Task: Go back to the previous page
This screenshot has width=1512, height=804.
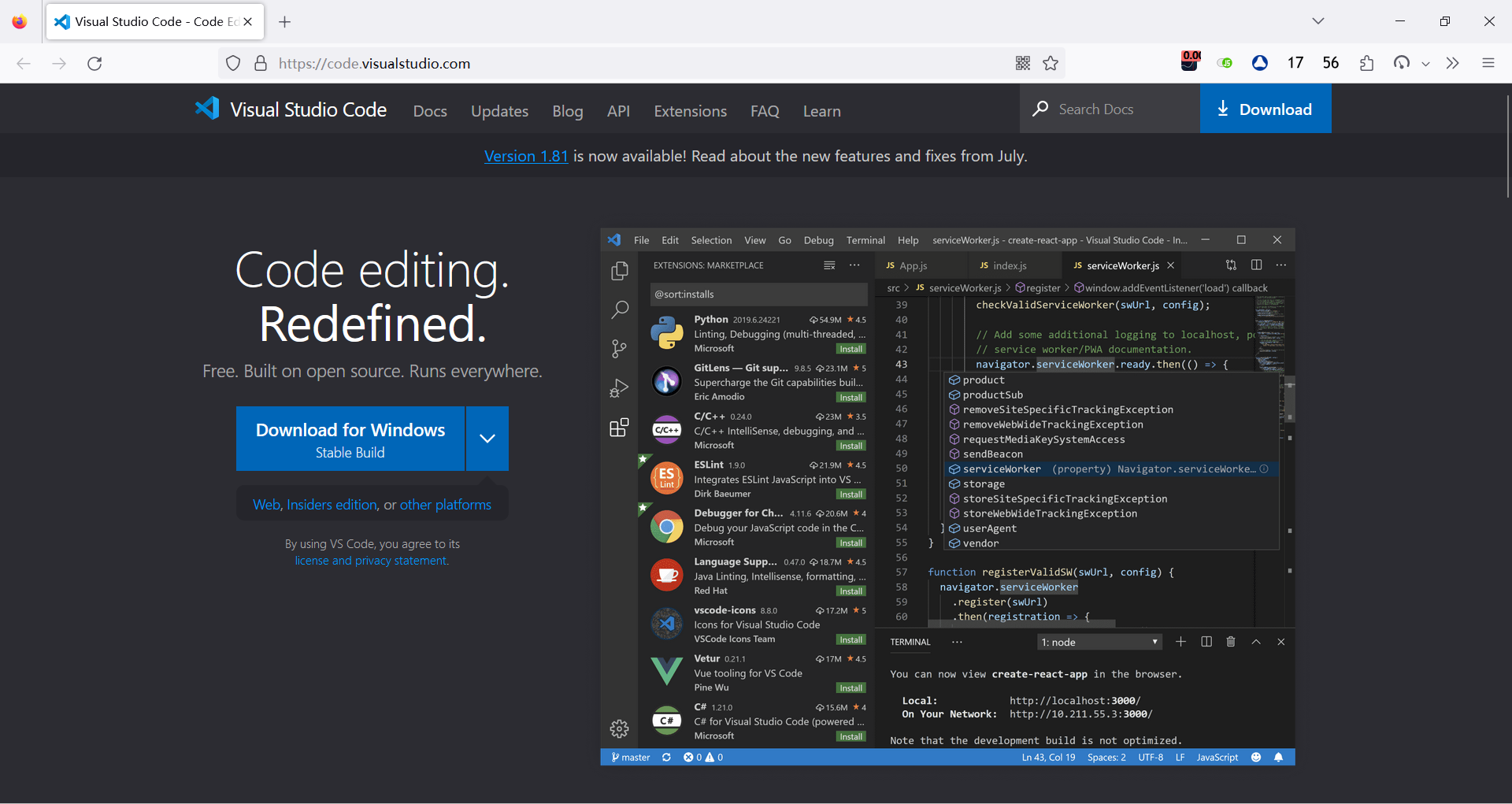Action: [24, 63]
